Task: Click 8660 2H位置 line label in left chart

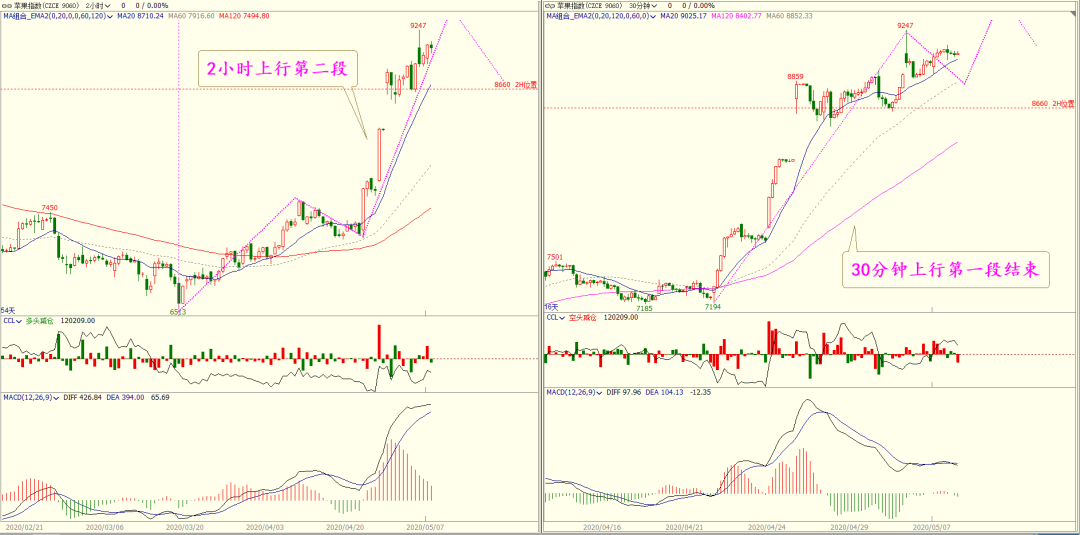Action: tap(515, 85)
